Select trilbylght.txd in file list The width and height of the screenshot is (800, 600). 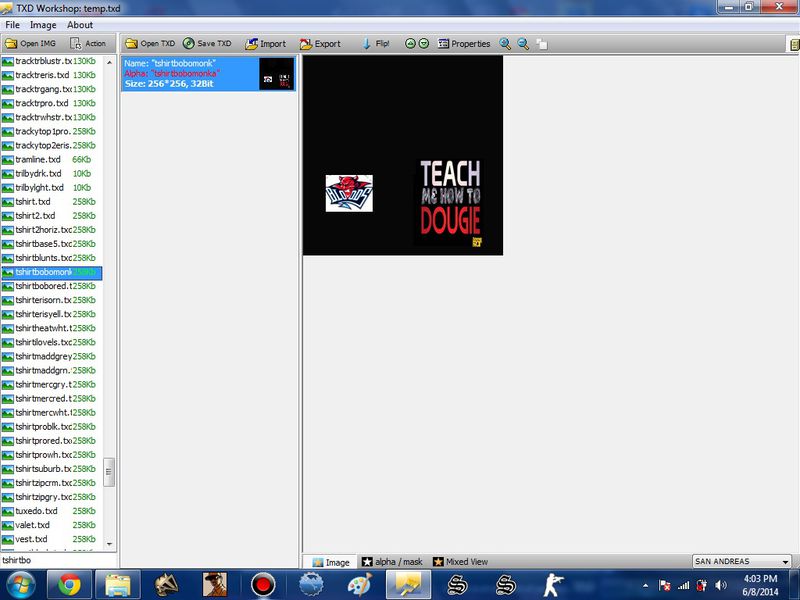(52, 187)
